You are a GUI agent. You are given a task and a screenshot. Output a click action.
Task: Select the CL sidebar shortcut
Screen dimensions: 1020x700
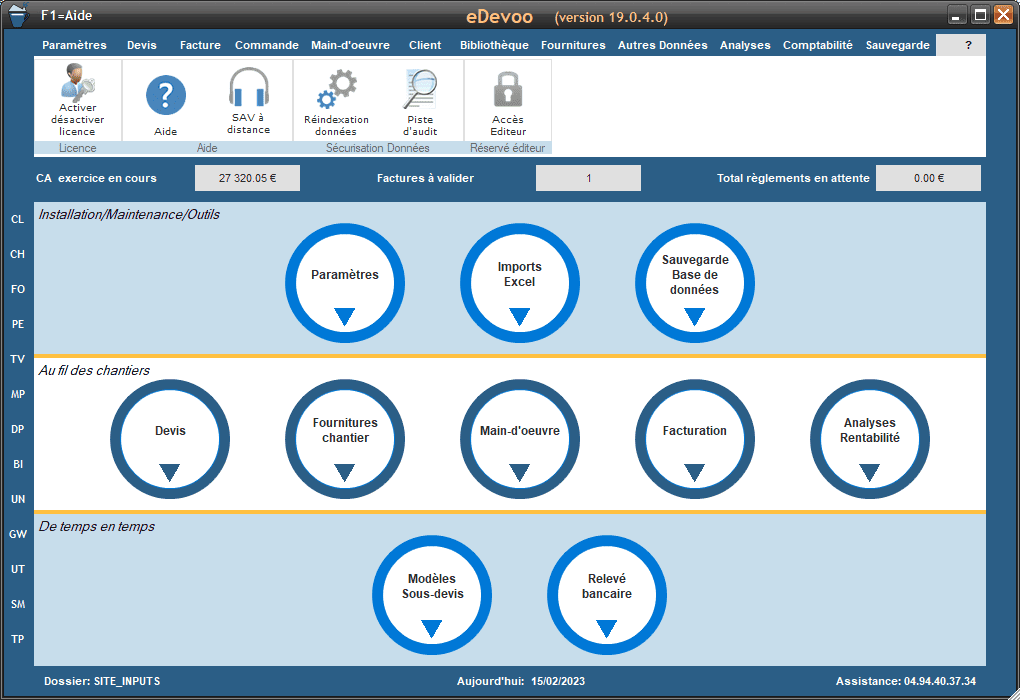(18, 219)
